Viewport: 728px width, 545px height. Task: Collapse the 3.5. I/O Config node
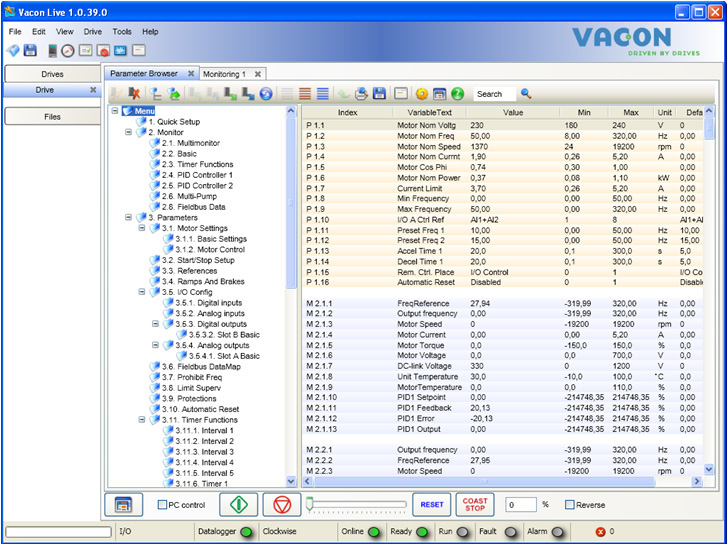click(x=142, y=292)
